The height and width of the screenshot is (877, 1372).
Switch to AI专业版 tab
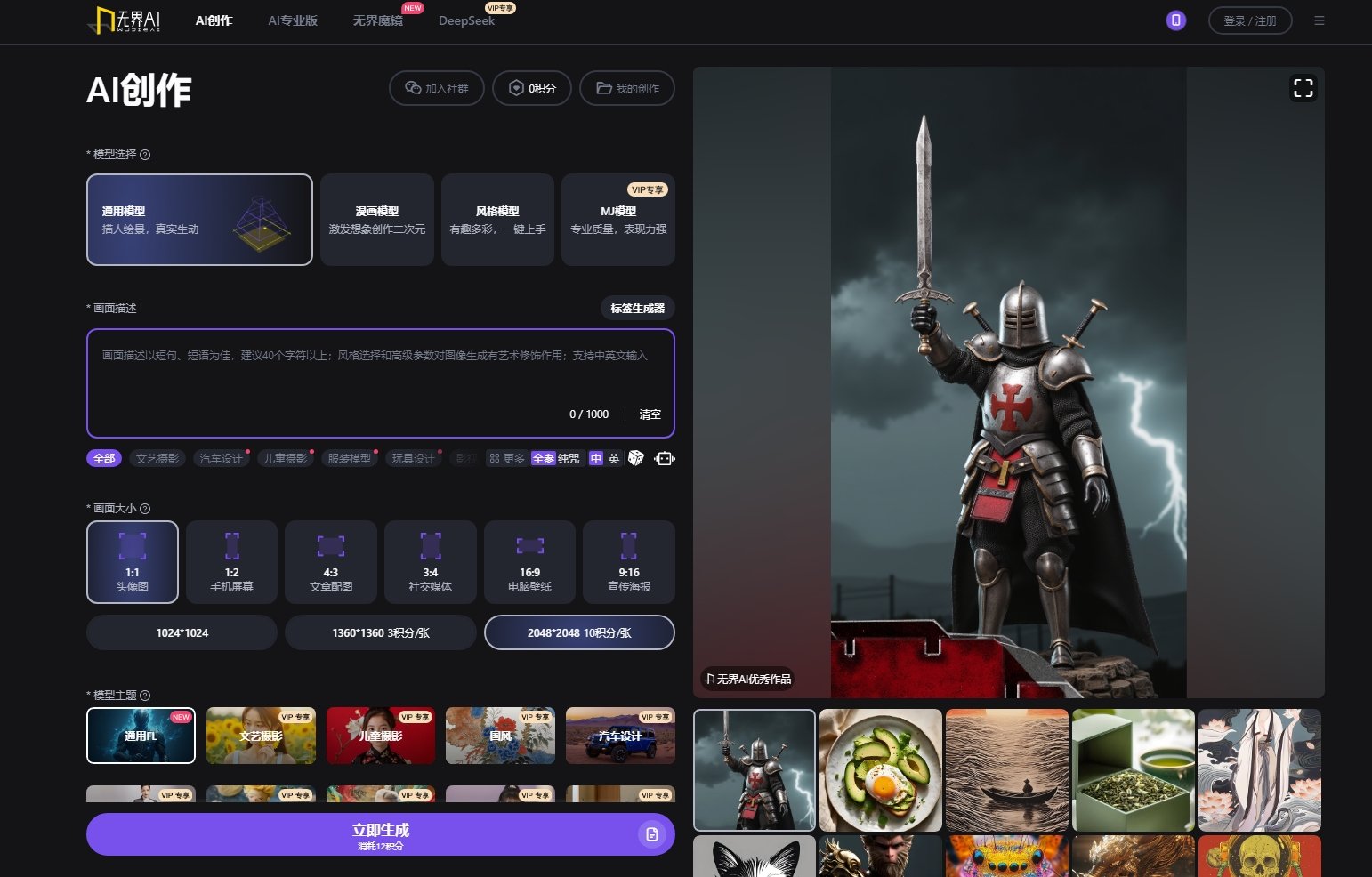(x=293, y=20)
